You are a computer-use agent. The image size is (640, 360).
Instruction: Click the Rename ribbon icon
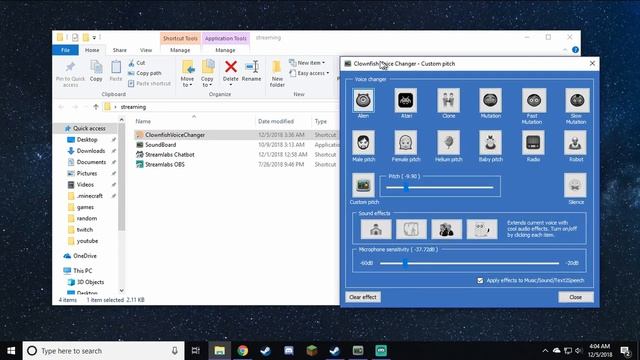(x=251, y=71)
